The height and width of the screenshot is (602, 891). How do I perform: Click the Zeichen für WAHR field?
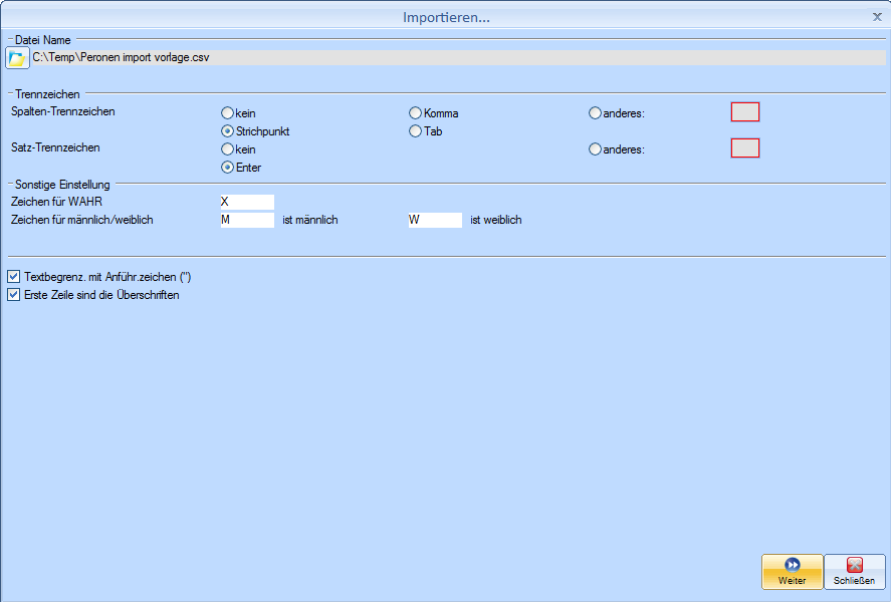(x=246, y=202)
